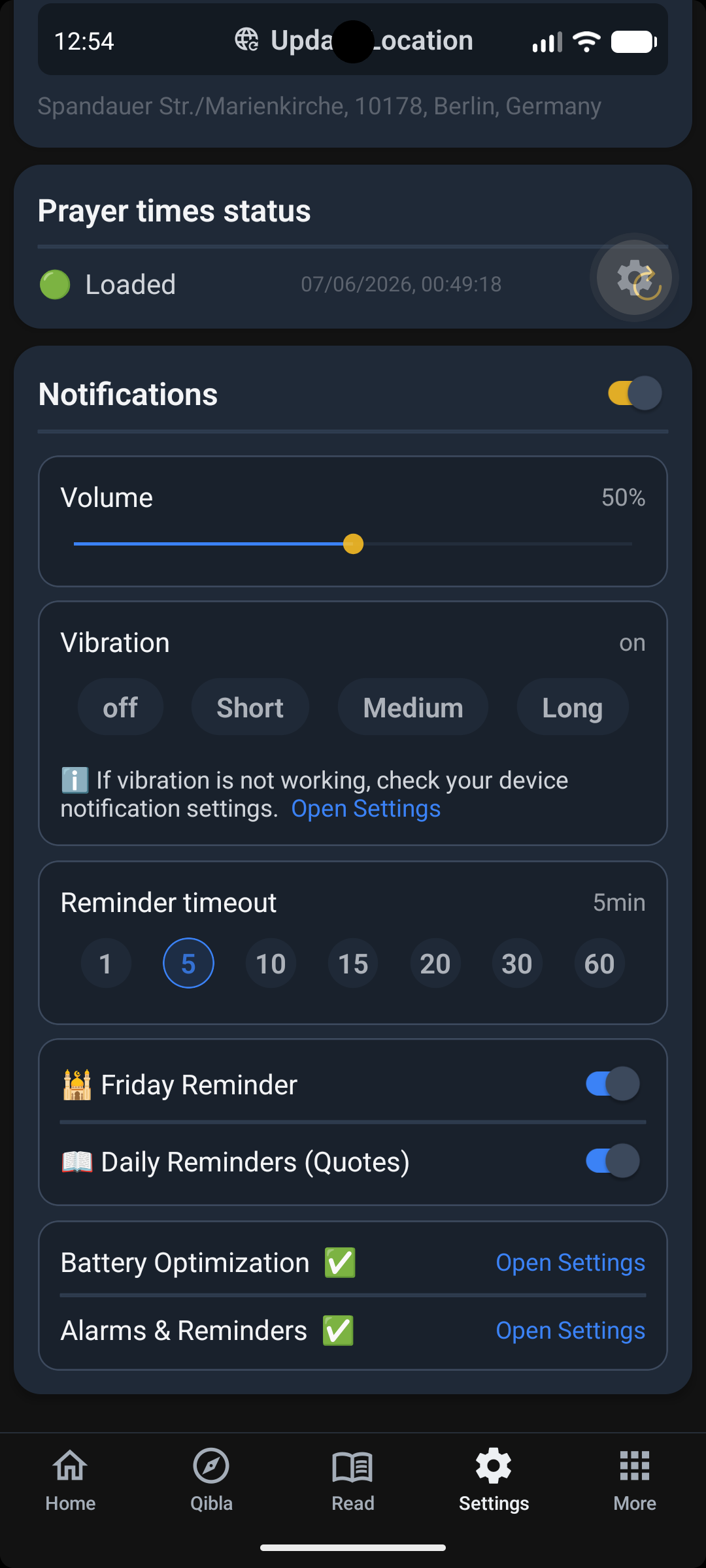Image resolution: width=706 pixels, height=1568 pixels.
Task: Select the Medium vibration option
Action: (413, 708)
